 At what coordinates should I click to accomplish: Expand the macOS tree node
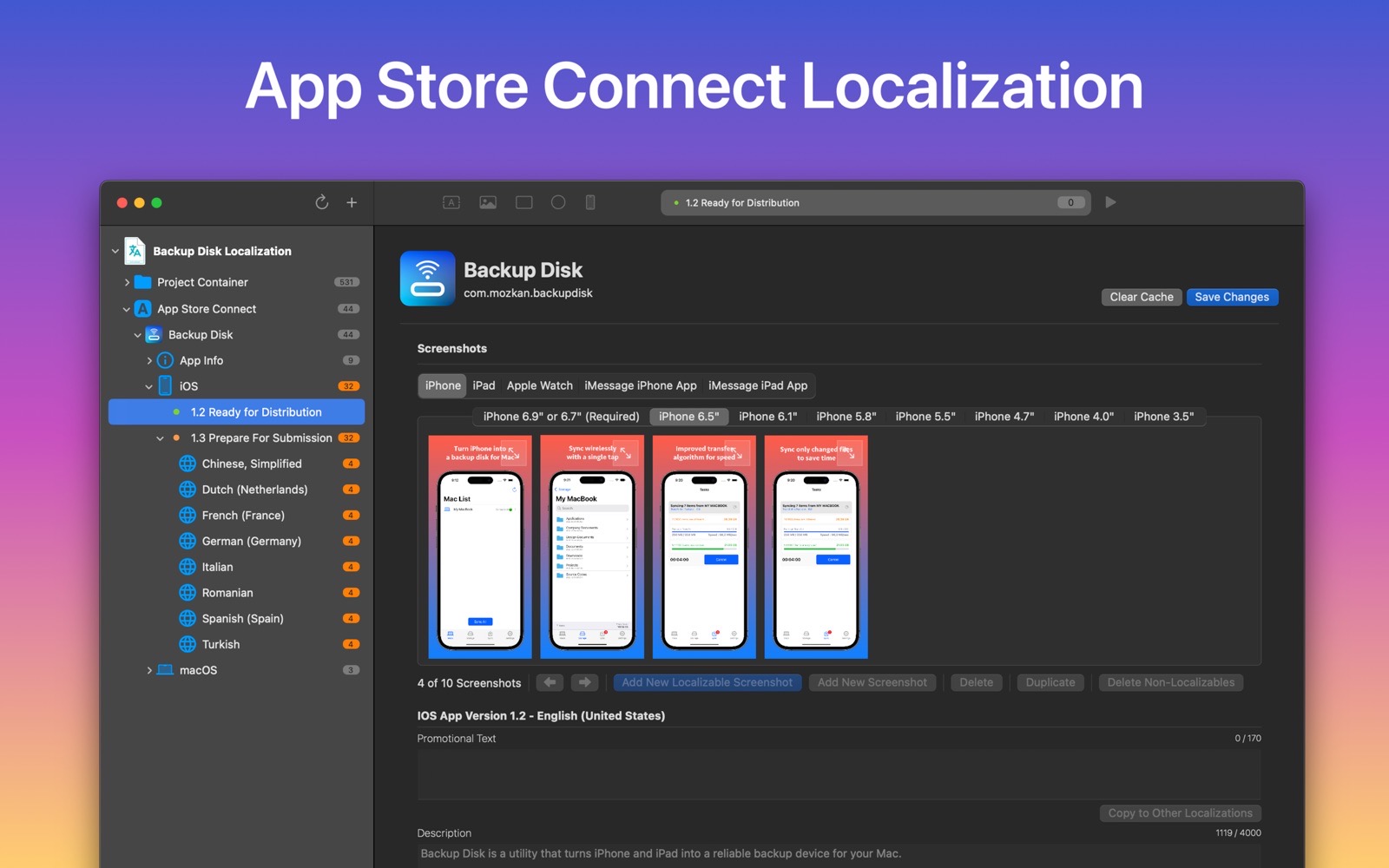coord(149,670)
